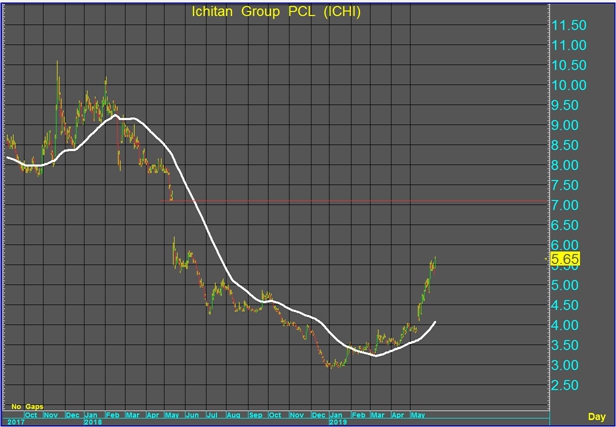
Task: Click the No Gaps label
Action: (27, 407)
